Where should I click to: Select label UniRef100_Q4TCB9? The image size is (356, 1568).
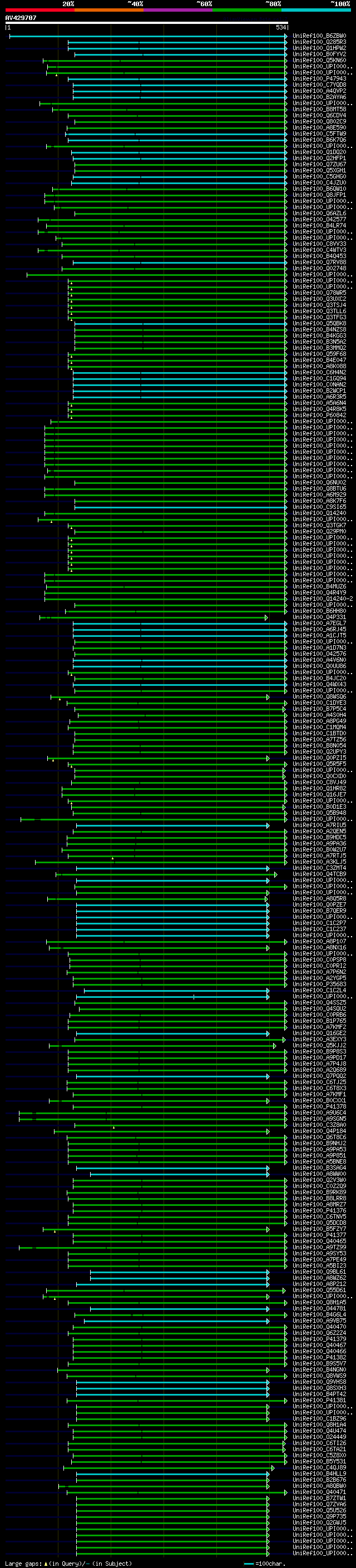point(319,874)
